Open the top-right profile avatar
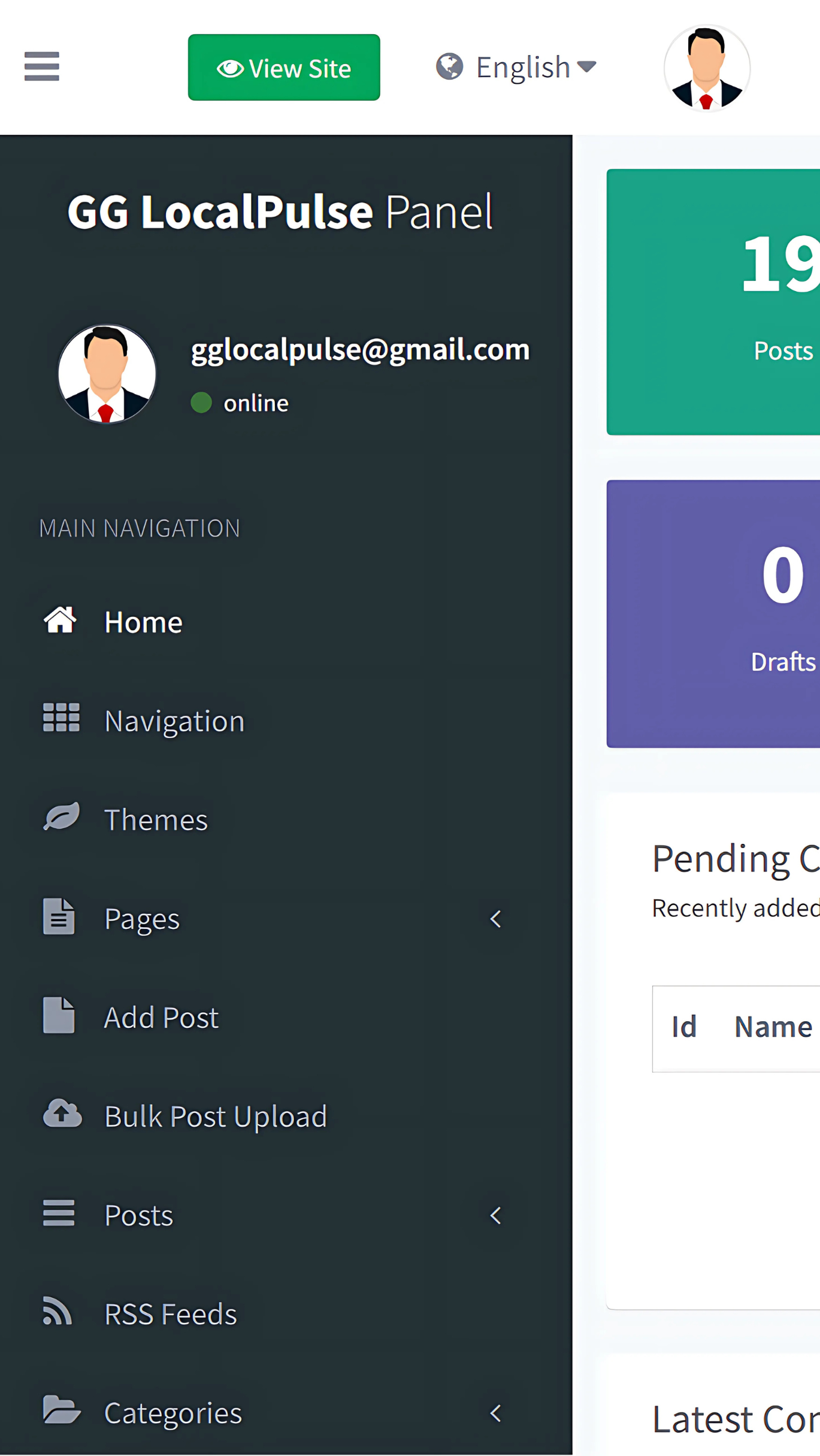This screenshot has height=1456, width=820. pyautogui.click(x=706, y=68)
